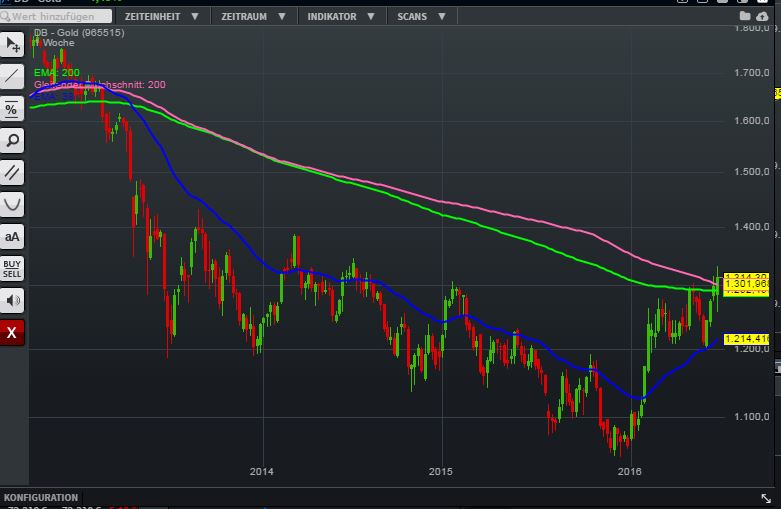Open the ZEITRAUM dropdown menu
The image size is (781, 509).
[254, 16]
